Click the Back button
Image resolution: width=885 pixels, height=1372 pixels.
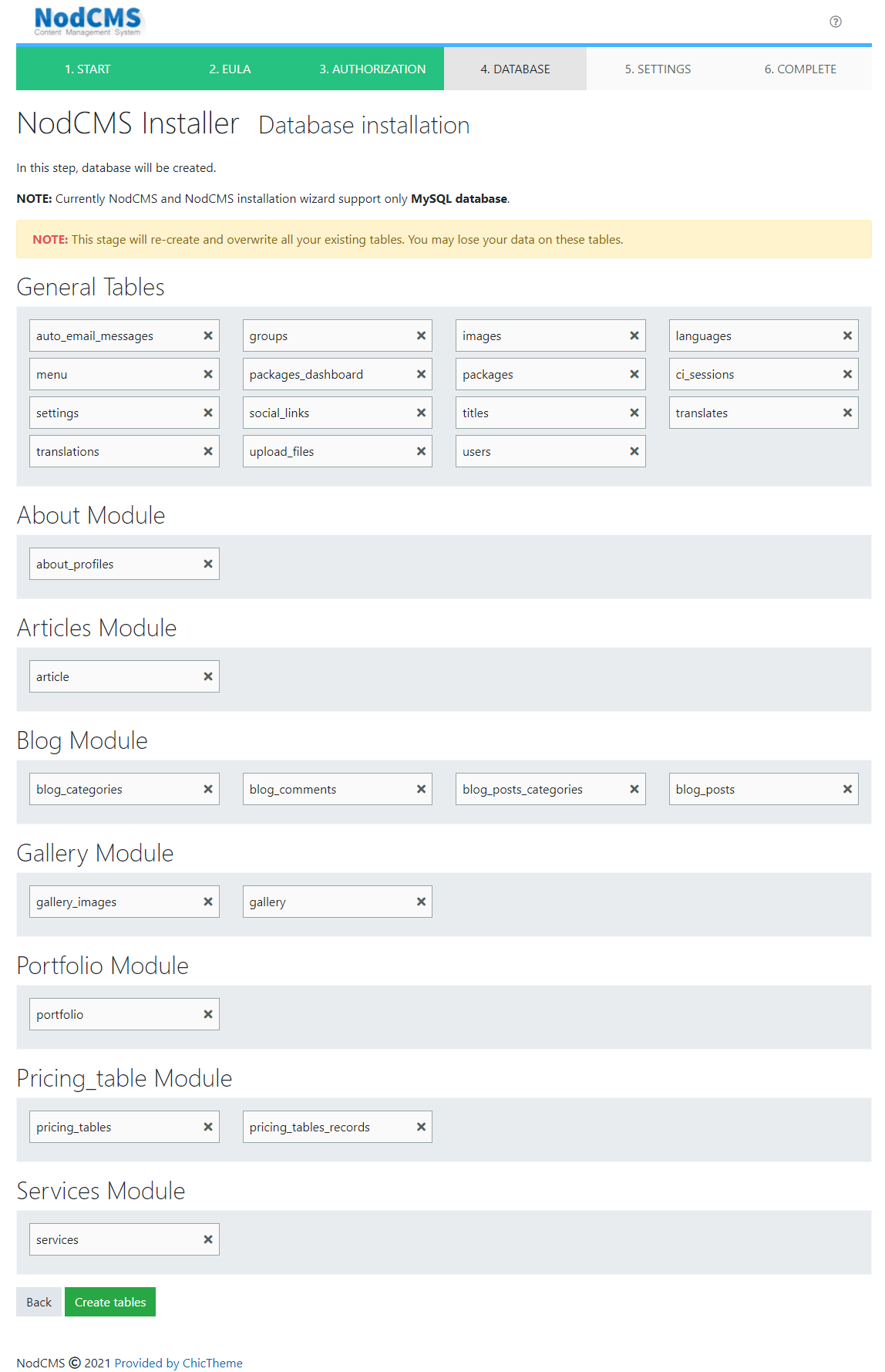[39, 1302]
